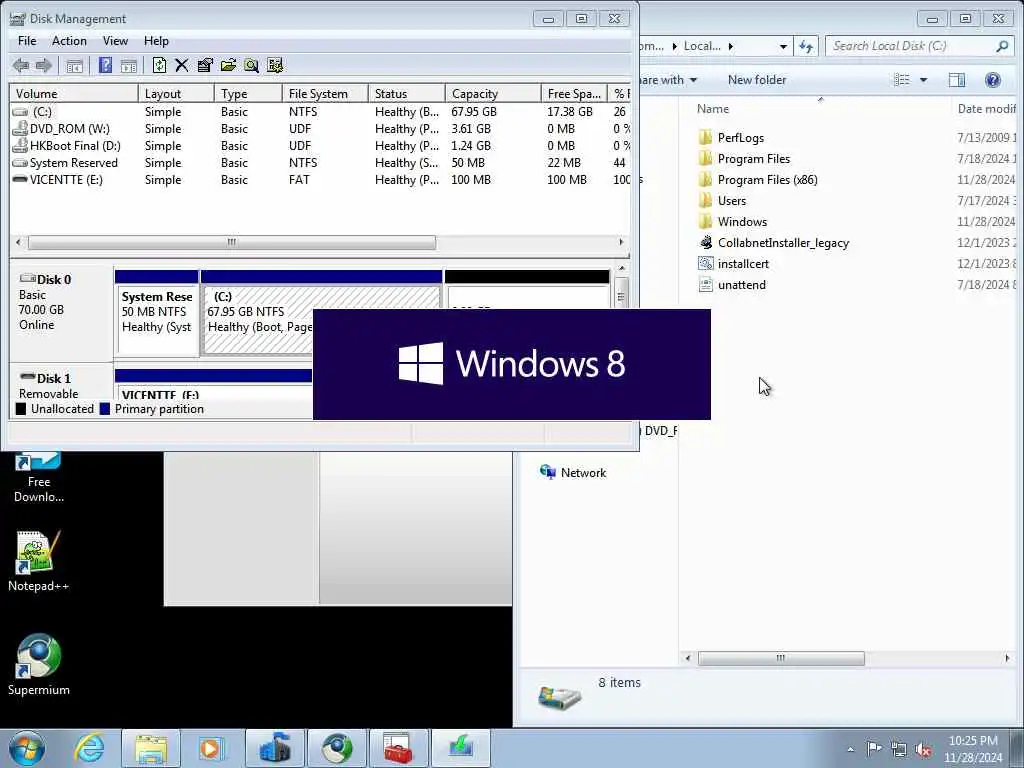Select the System Reserved volume row
Image resolution: width=1024 pixels, height=768 pixels.
320,163
